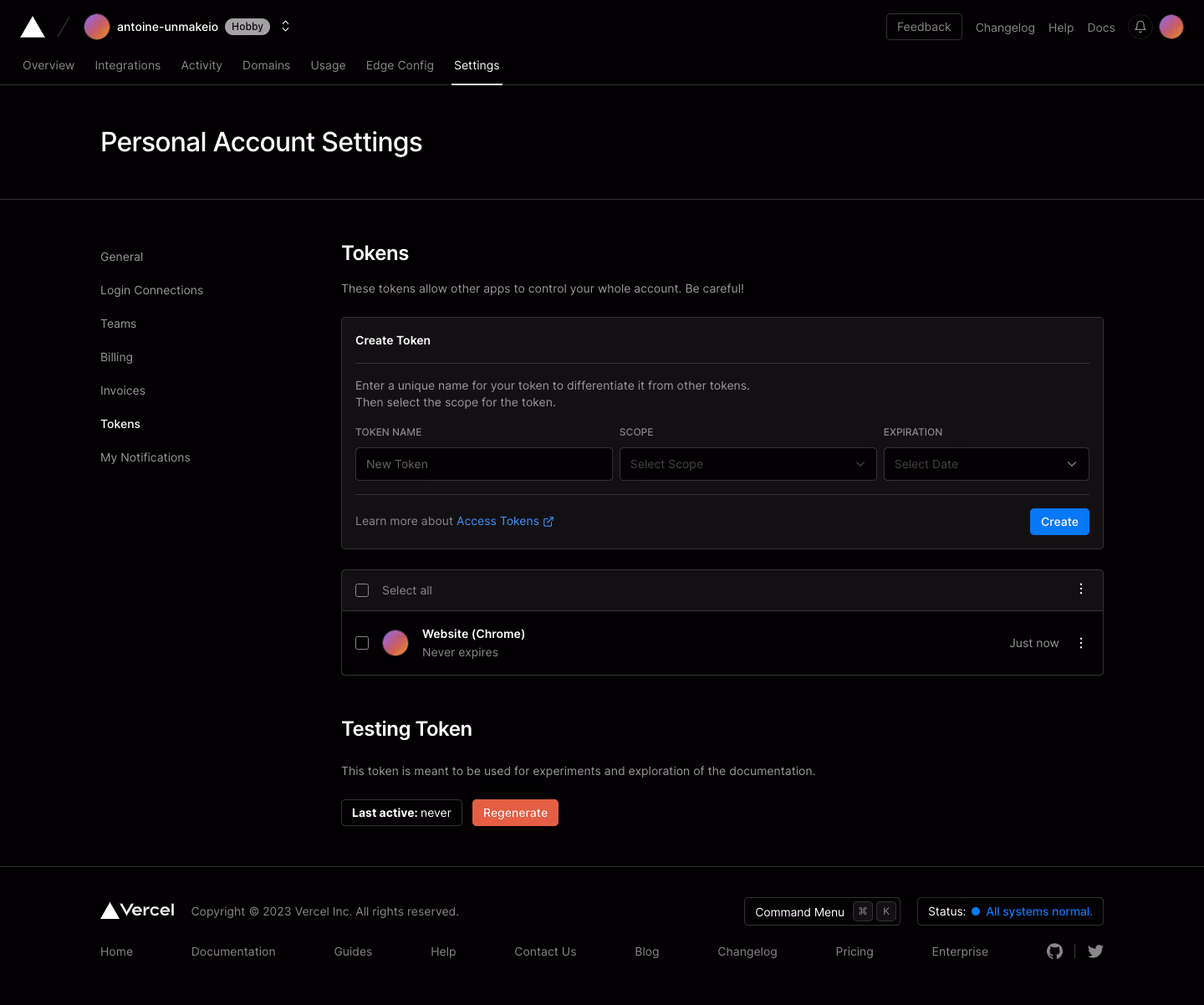Select the Settings tab
This screenshot has height=1005, width=1204.
click(477, 65)
